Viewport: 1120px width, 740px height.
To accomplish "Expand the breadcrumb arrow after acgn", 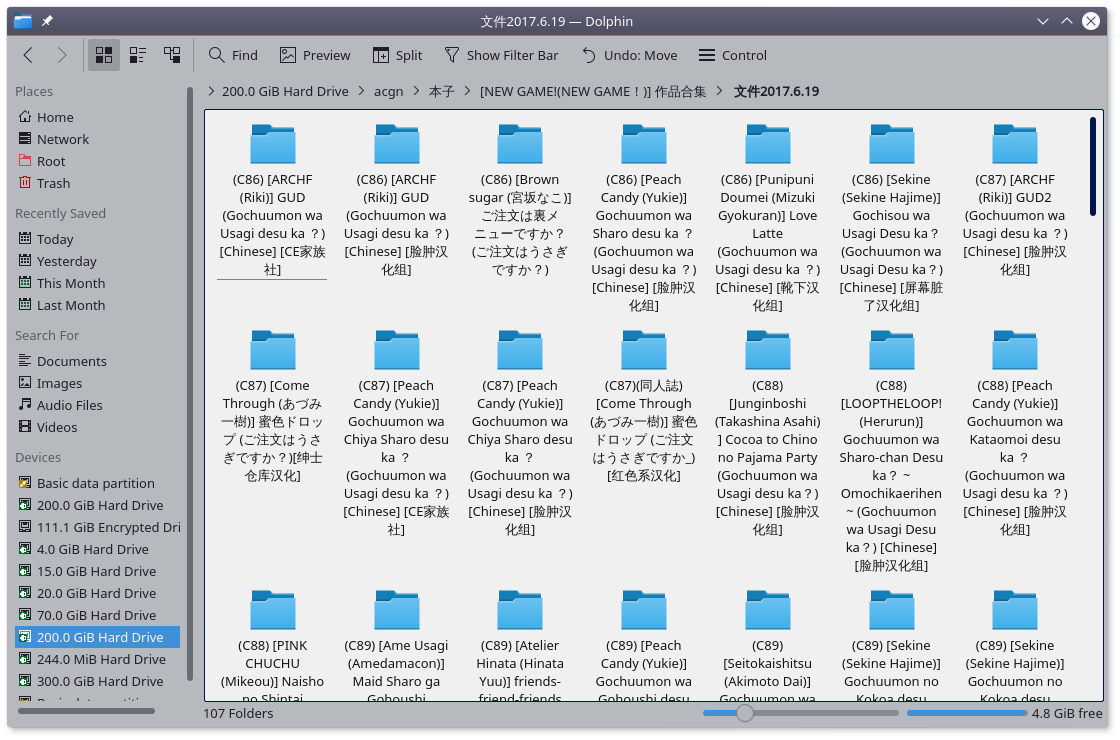I will coord(416,91).
